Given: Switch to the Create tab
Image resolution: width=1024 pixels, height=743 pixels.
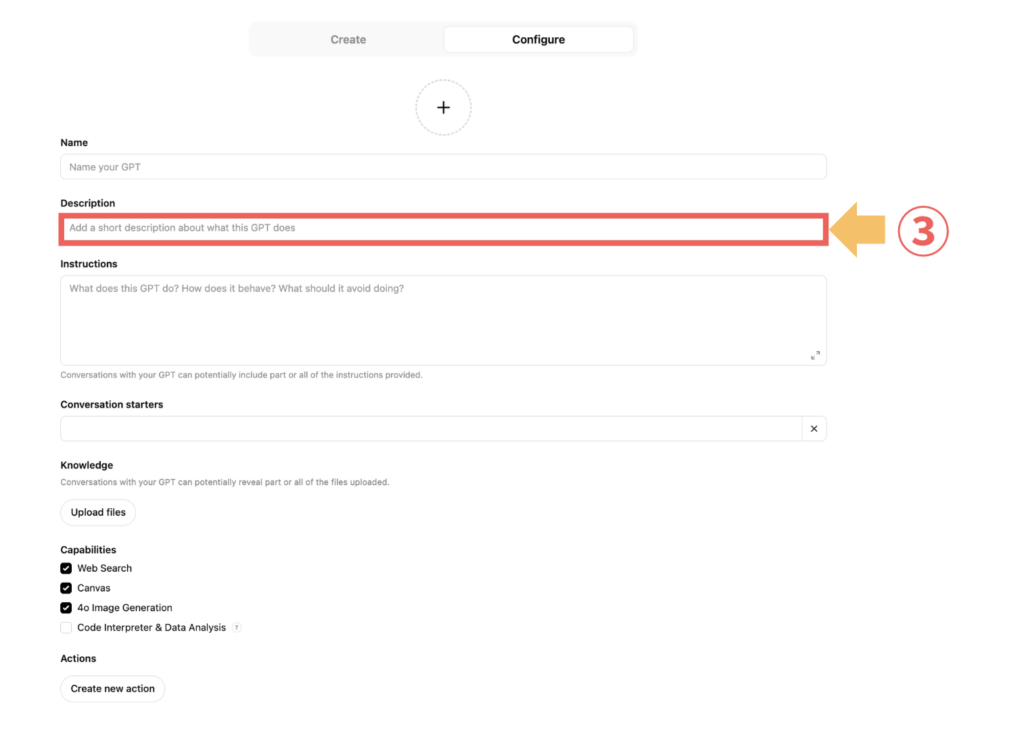Looking at the screenshot, I should click(348, 39).
